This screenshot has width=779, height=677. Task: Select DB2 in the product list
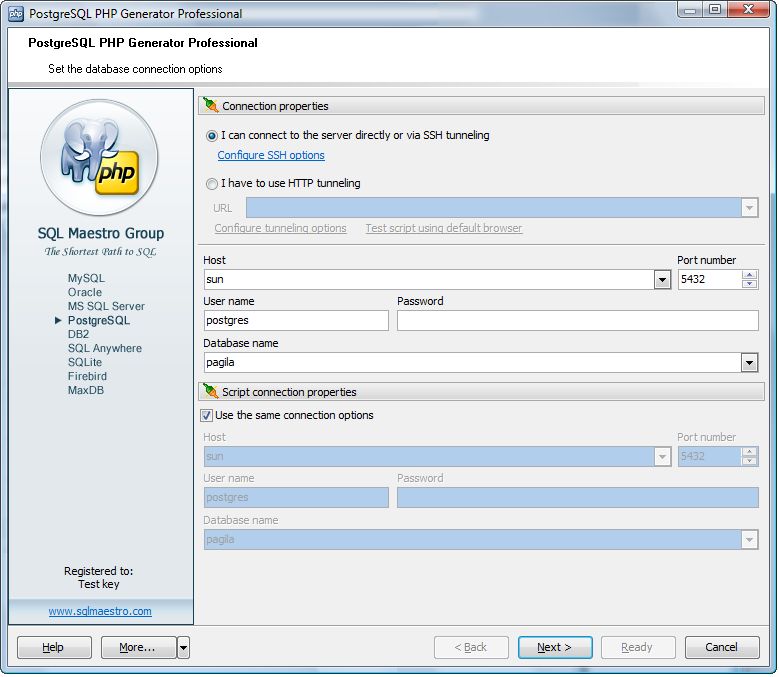[x=78, y=334]
